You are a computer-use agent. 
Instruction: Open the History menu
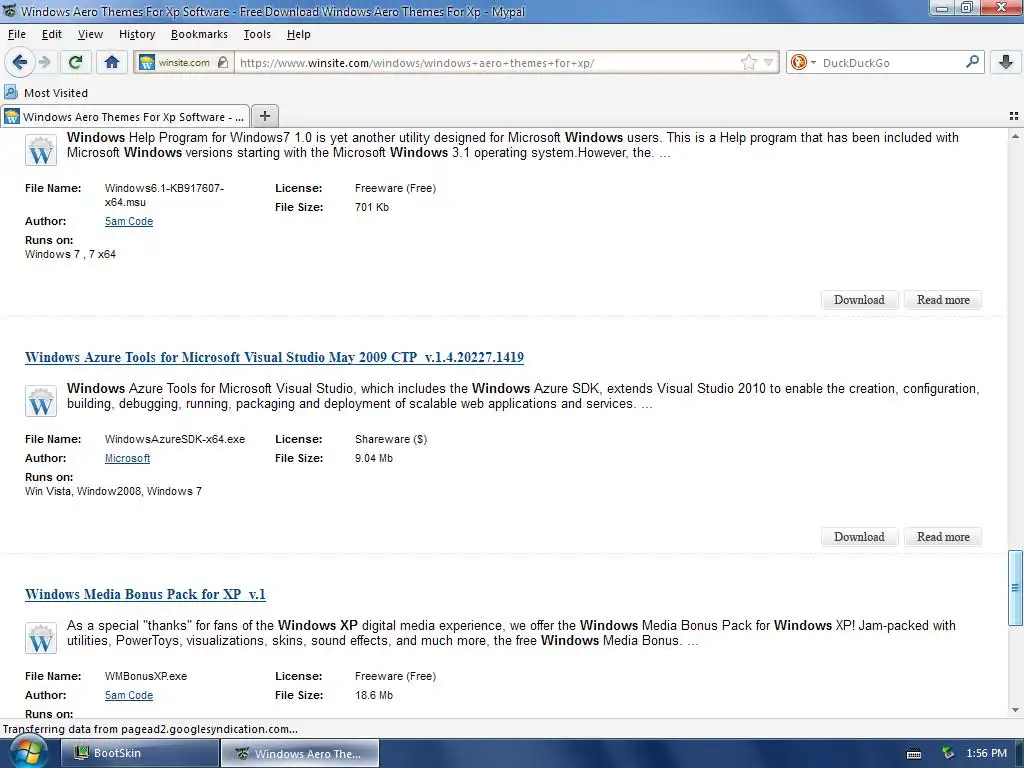point(137,34)
